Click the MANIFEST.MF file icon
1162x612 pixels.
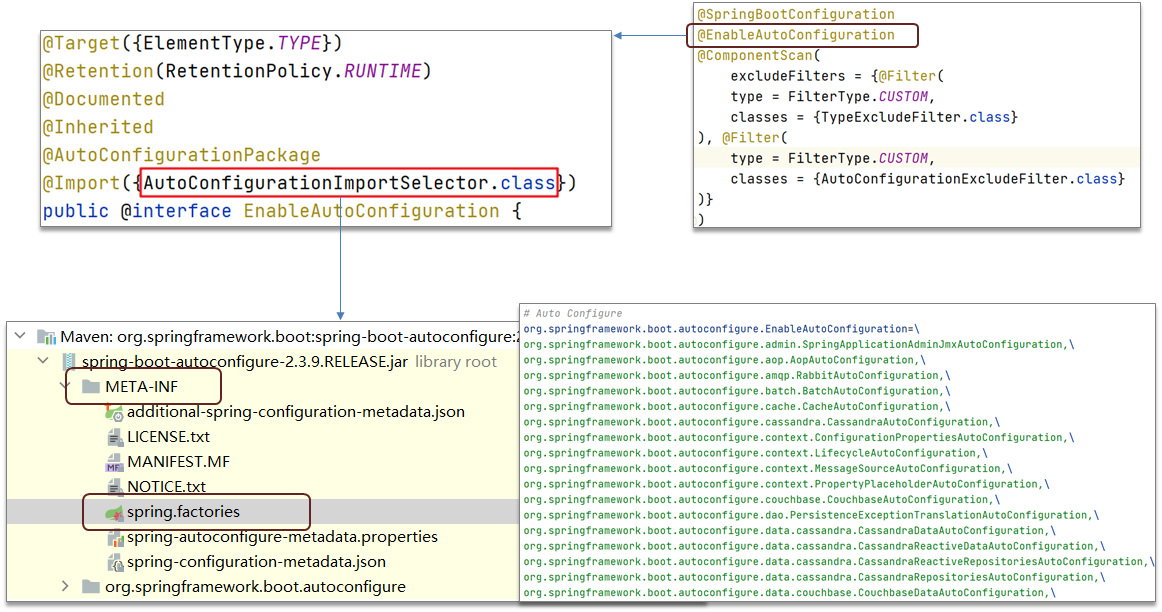pyautogui.click(x=114, y=462)
